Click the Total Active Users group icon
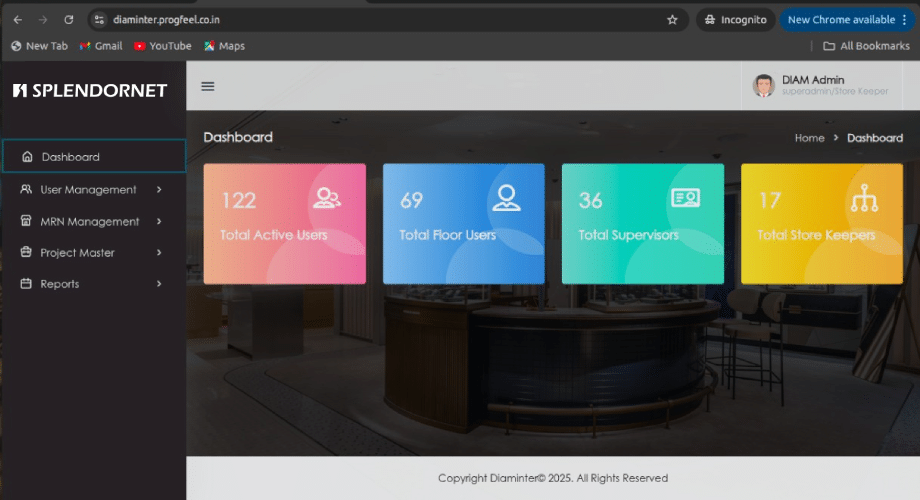This screenshot has height=500, width=920. tap(327, 198)
